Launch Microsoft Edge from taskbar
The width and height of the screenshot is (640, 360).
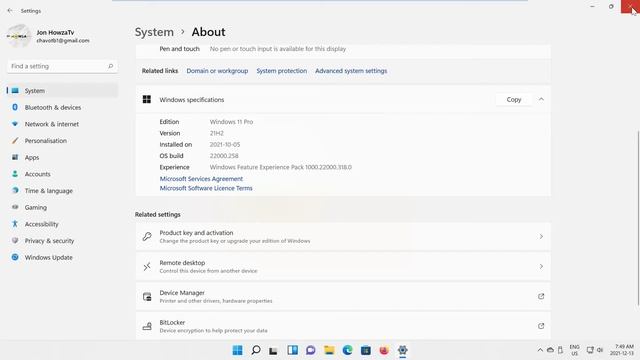(347, 350)
